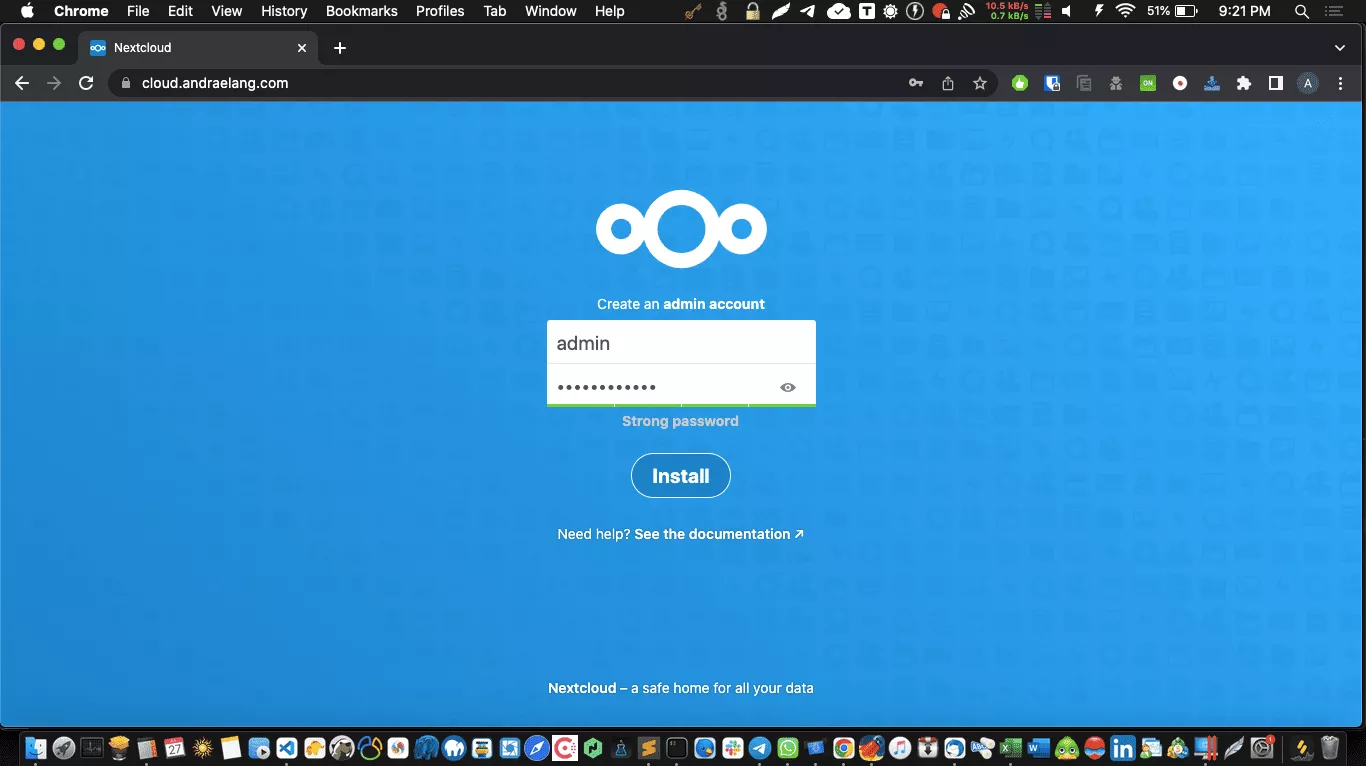This screenshot has height=766, width=1366.
Task: Open the Help menu
Action: pos(610,11)
